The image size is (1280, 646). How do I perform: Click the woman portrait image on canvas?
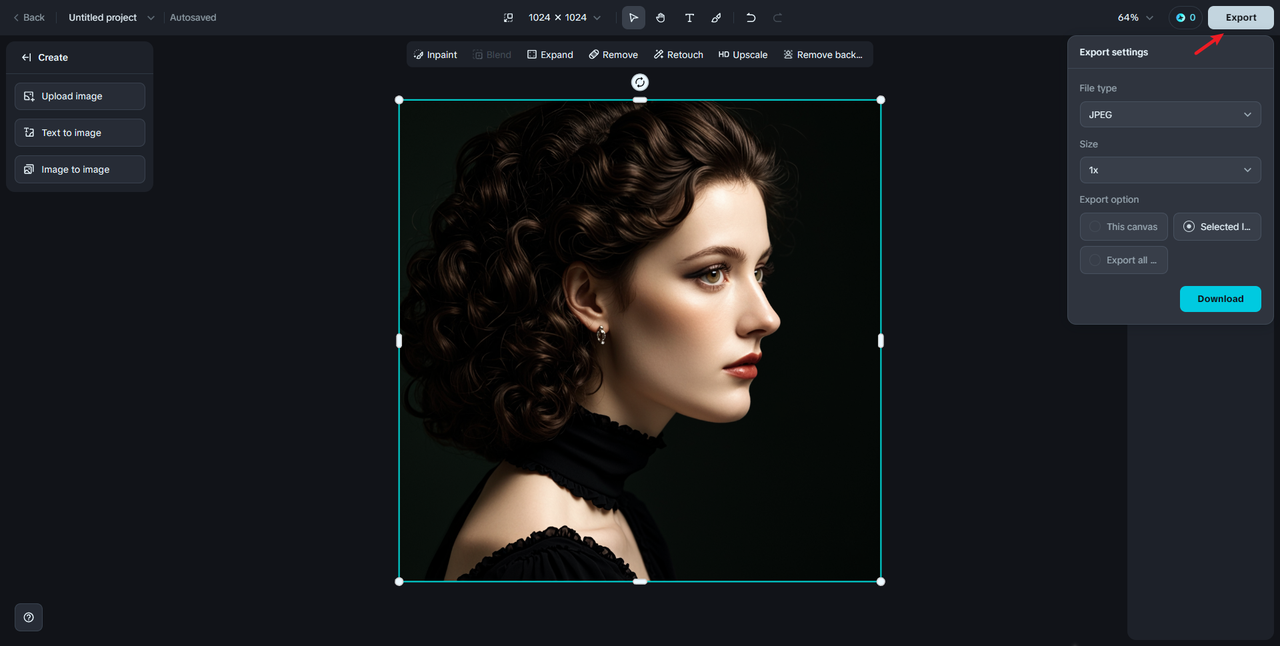(x=640, y=340)
